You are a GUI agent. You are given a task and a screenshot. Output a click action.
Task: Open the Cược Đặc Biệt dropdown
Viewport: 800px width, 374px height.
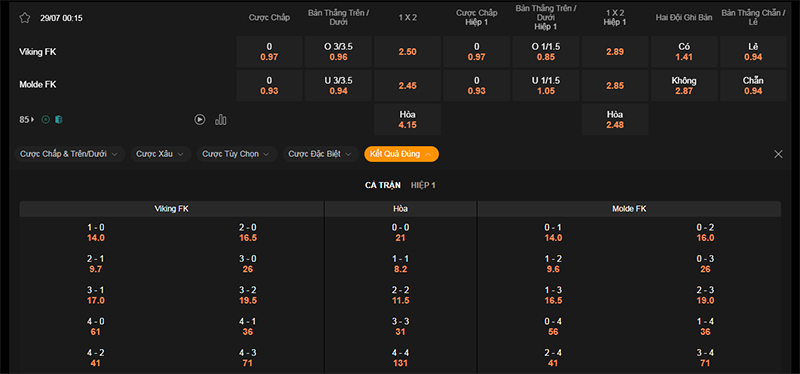pyautogui.click(x=320, y=154)
